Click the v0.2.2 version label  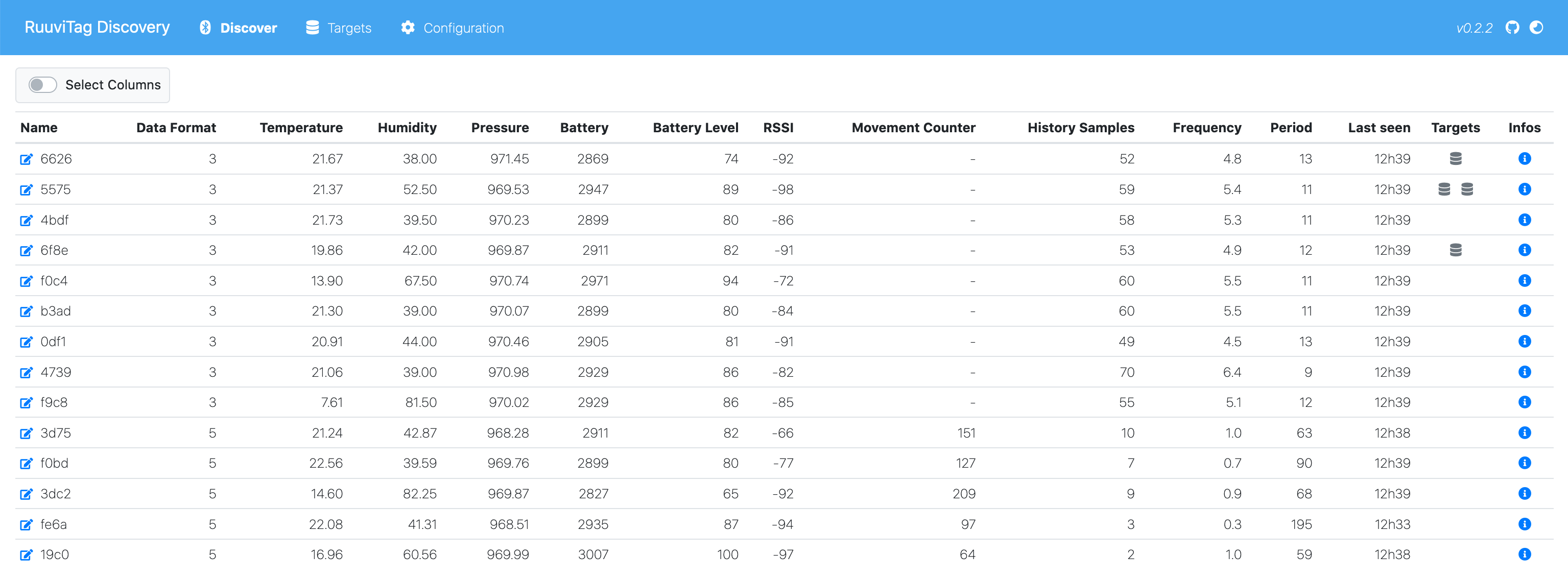pyautogui.click(x=1474, y=28)
